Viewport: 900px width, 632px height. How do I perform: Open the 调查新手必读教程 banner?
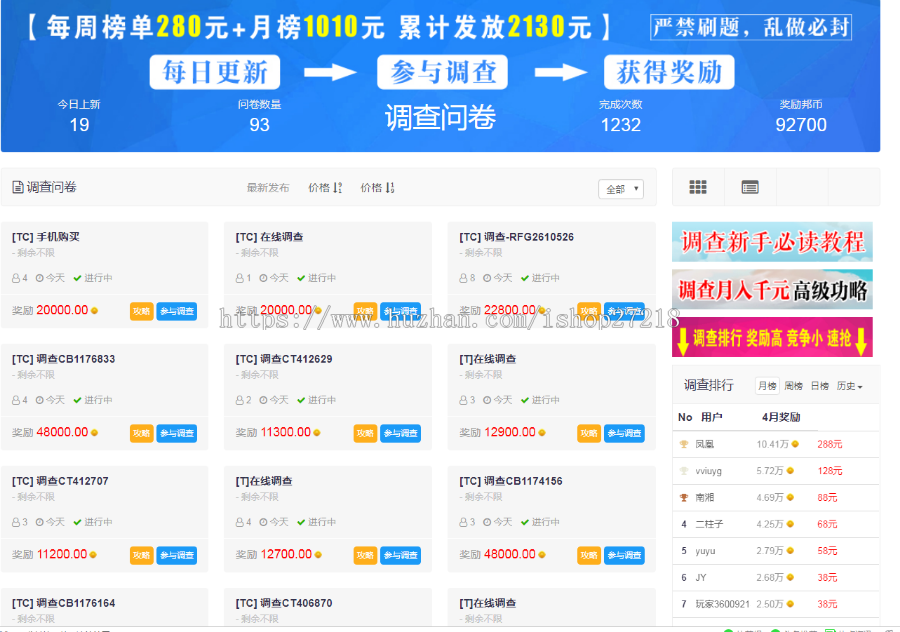click(x=772, y=242)
